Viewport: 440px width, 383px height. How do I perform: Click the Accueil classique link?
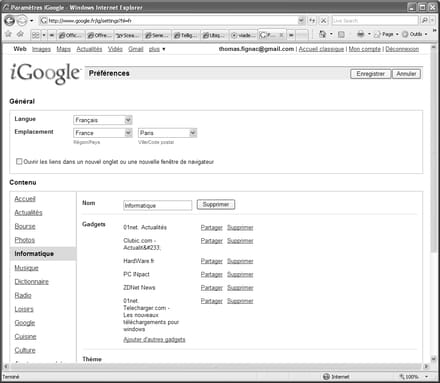click(x=321, y=49)
